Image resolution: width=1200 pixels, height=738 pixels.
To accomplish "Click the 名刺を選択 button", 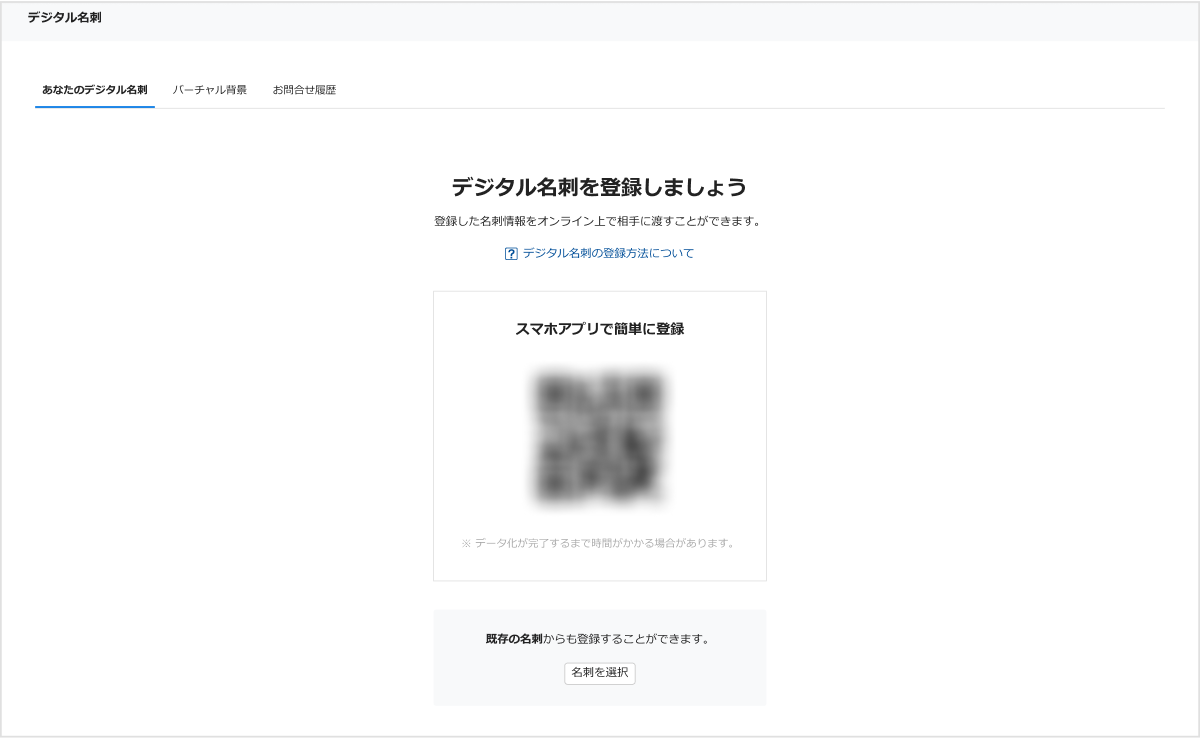I will click(600, 673).
